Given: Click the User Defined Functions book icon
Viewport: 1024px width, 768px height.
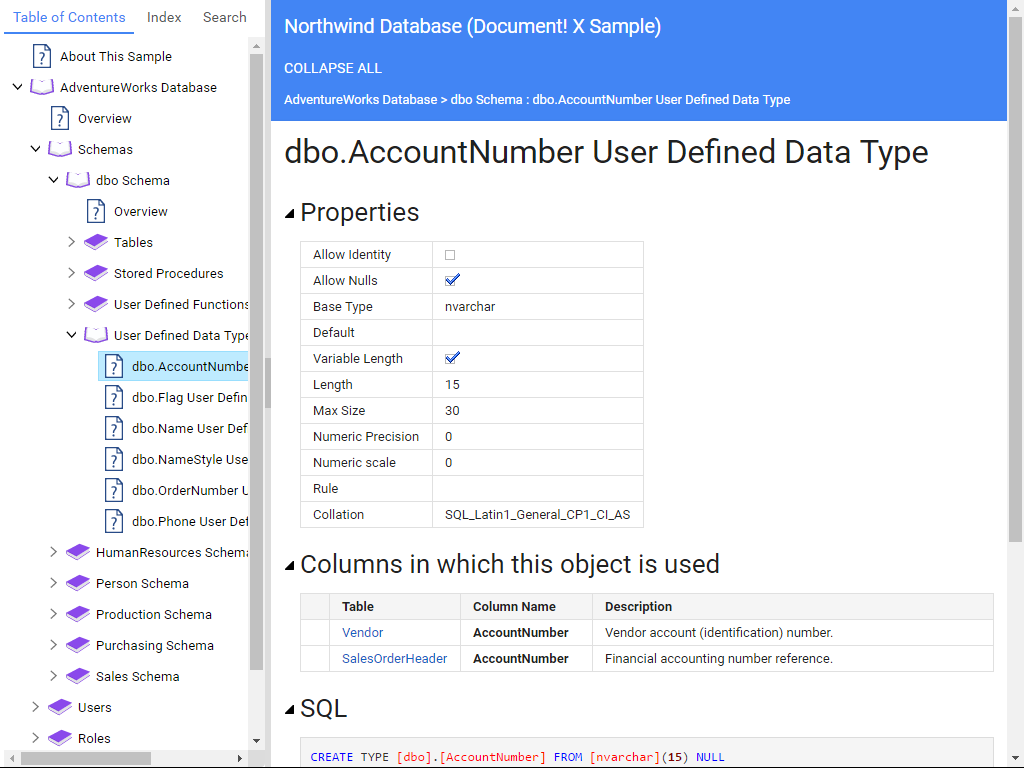Looking at the screenshot, I should pos(96,304).
